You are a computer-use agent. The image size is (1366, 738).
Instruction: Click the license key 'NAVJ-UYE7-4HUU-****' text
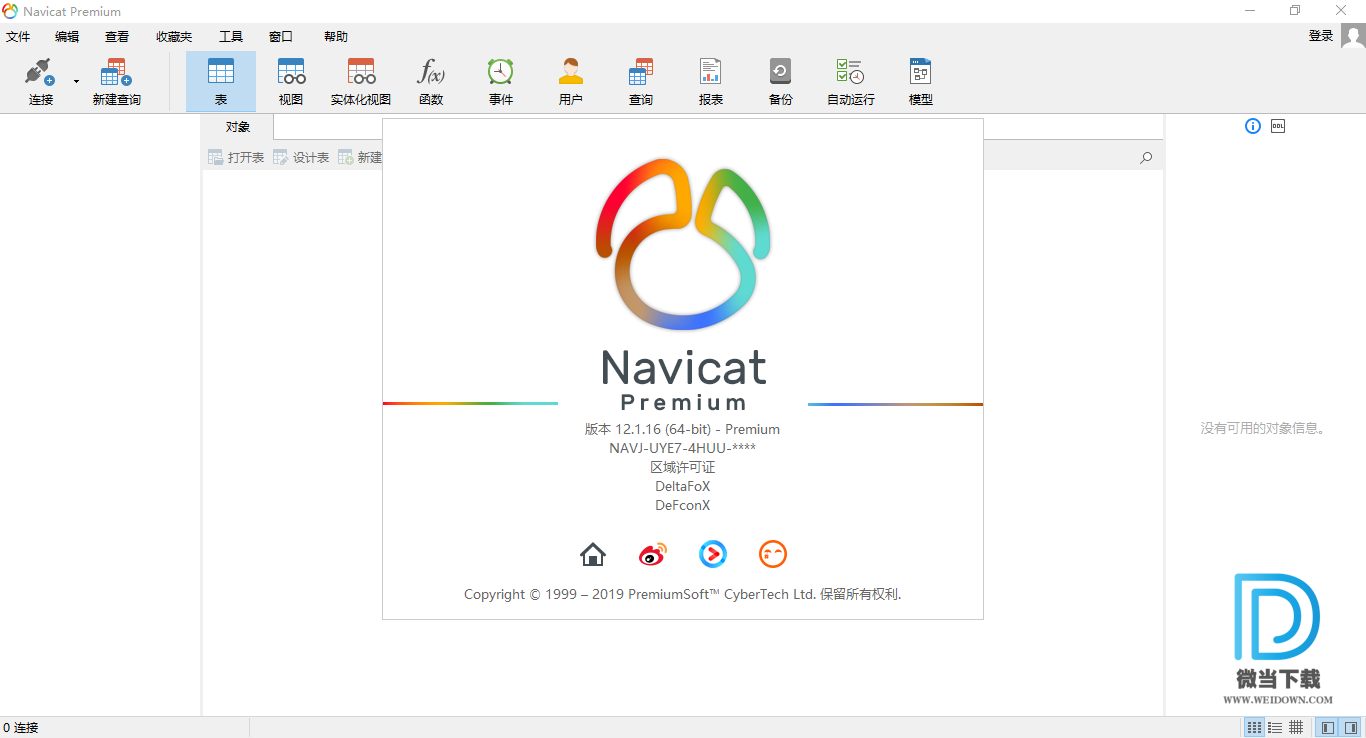[x=682, y=448]
